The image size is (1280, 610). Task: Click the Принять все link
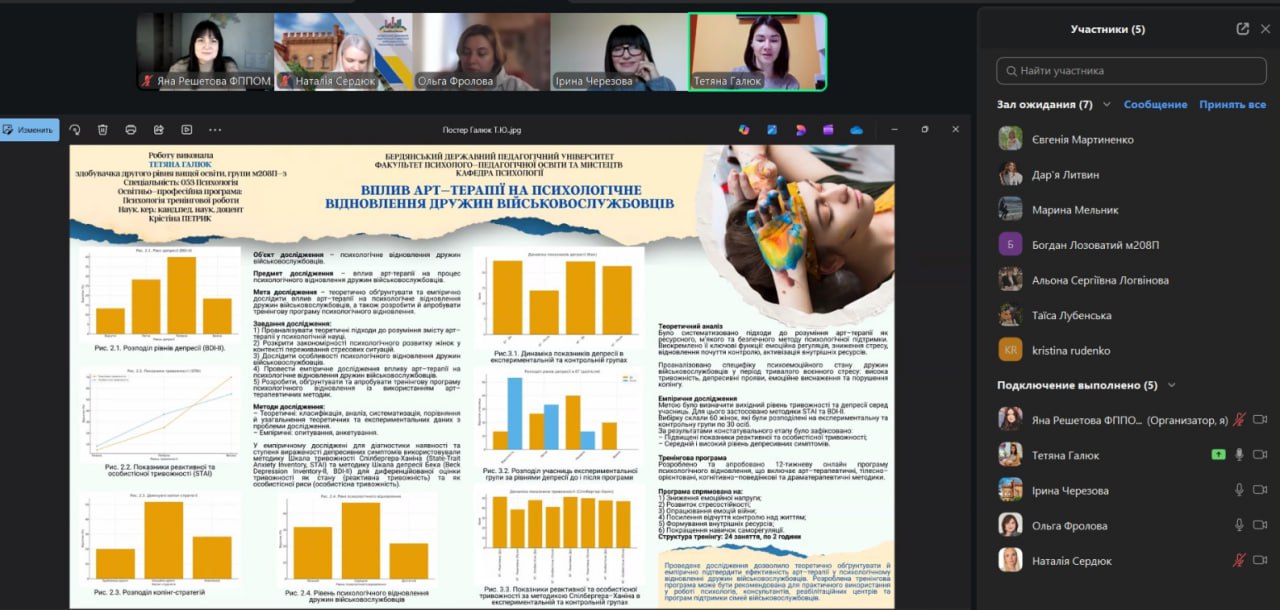point(1232,104)
